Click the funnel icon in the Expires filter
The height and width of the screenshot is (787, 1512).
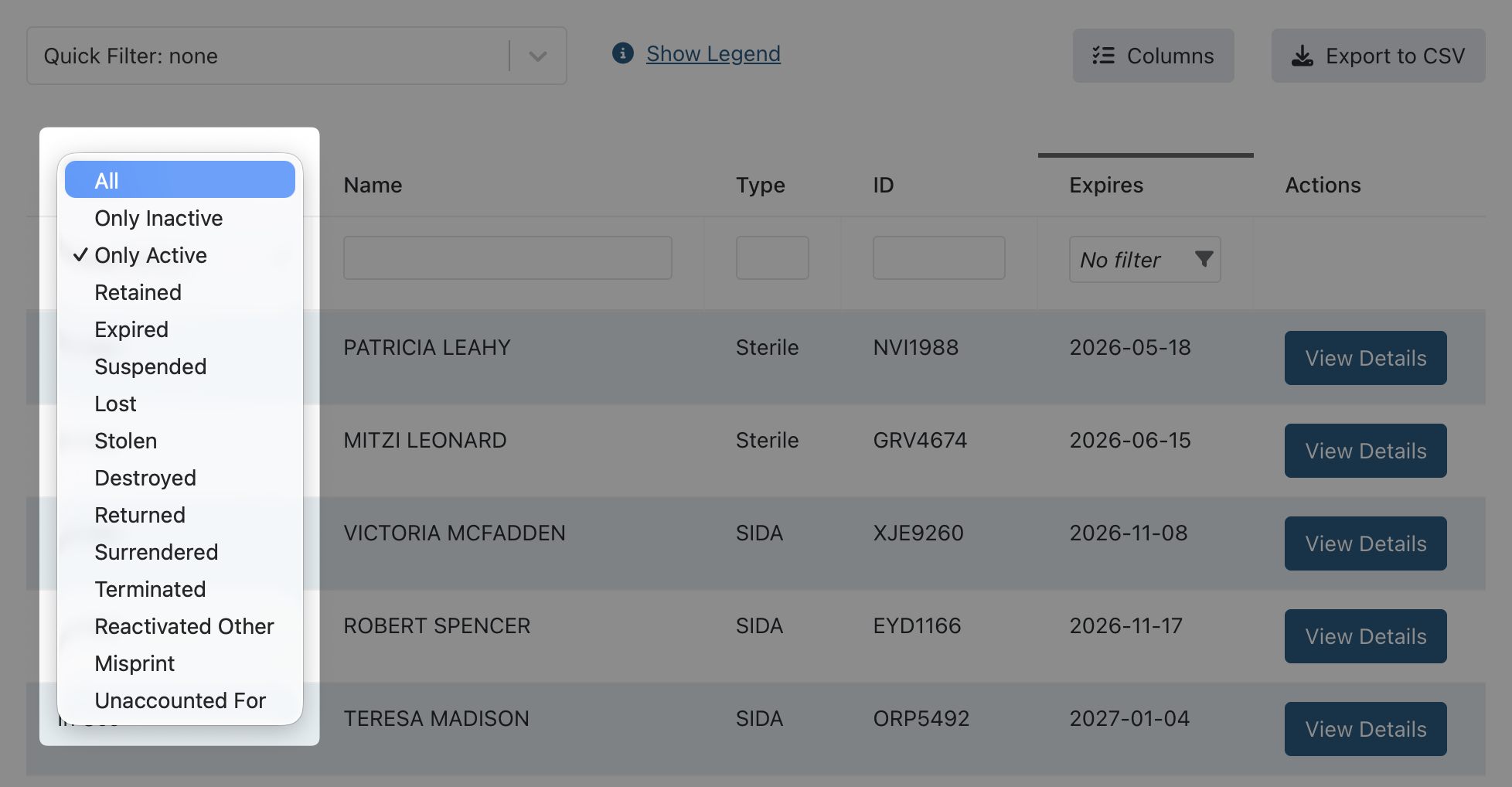pos(1204,261)
